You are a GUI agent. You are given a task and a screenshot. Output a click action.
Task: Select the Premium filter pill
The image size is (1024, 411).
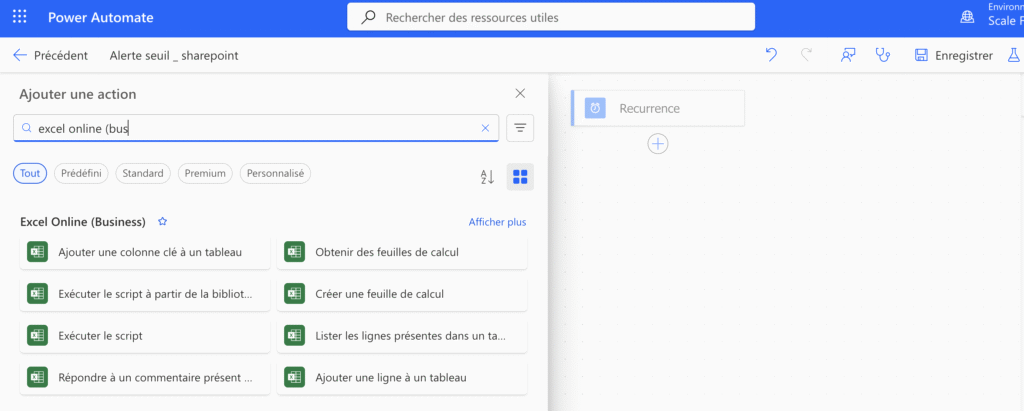coord(205,173)
